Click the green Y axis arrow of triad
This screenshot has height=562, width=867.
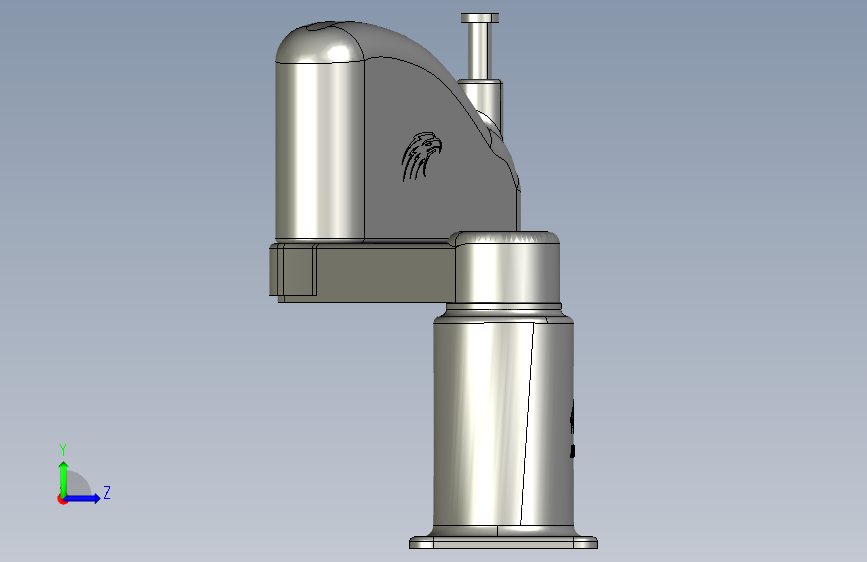pos(64,479)
